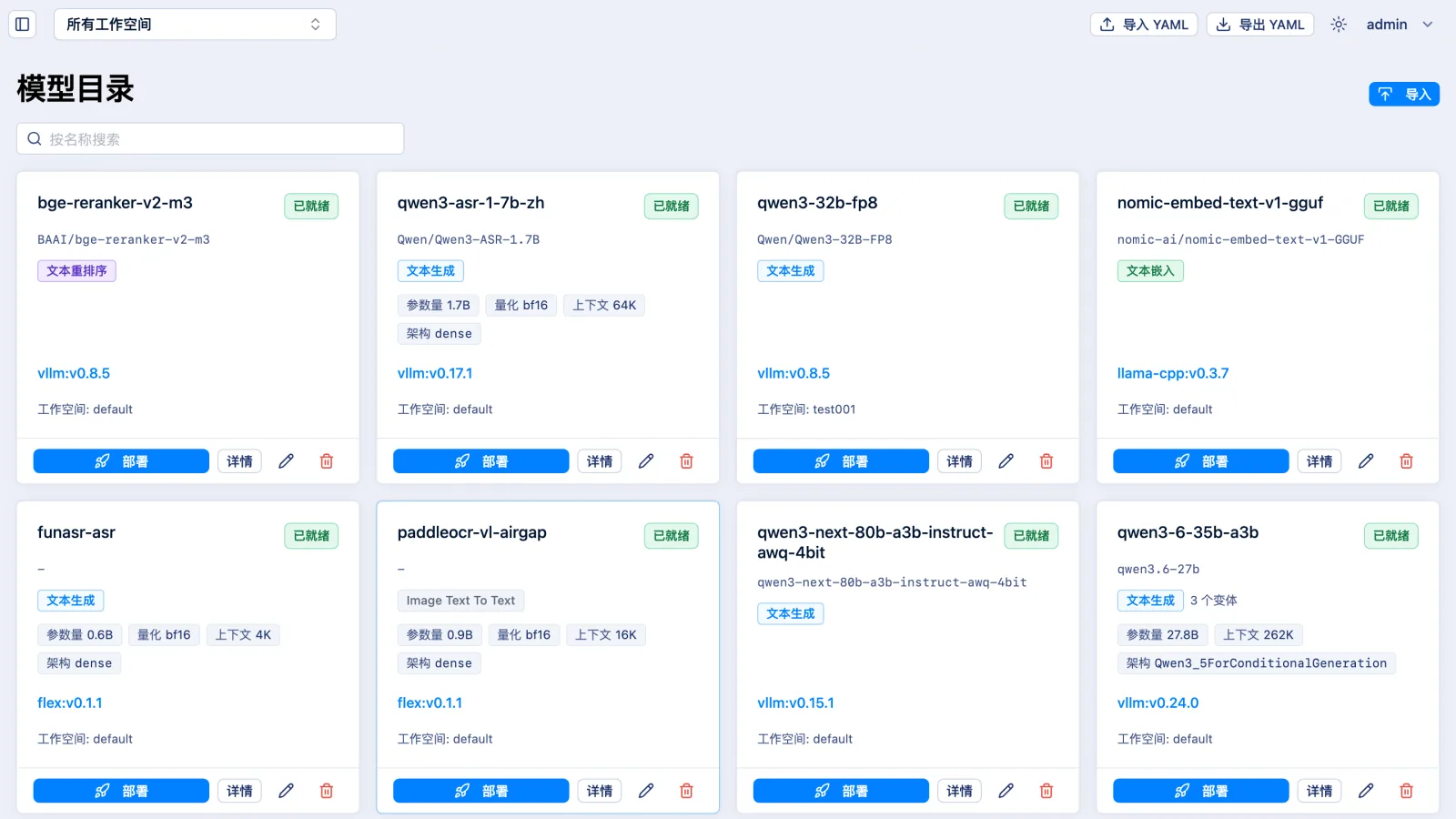Open details for qwen3-32b-fp8
The image size is (1456, 819).
pos(960,461)
